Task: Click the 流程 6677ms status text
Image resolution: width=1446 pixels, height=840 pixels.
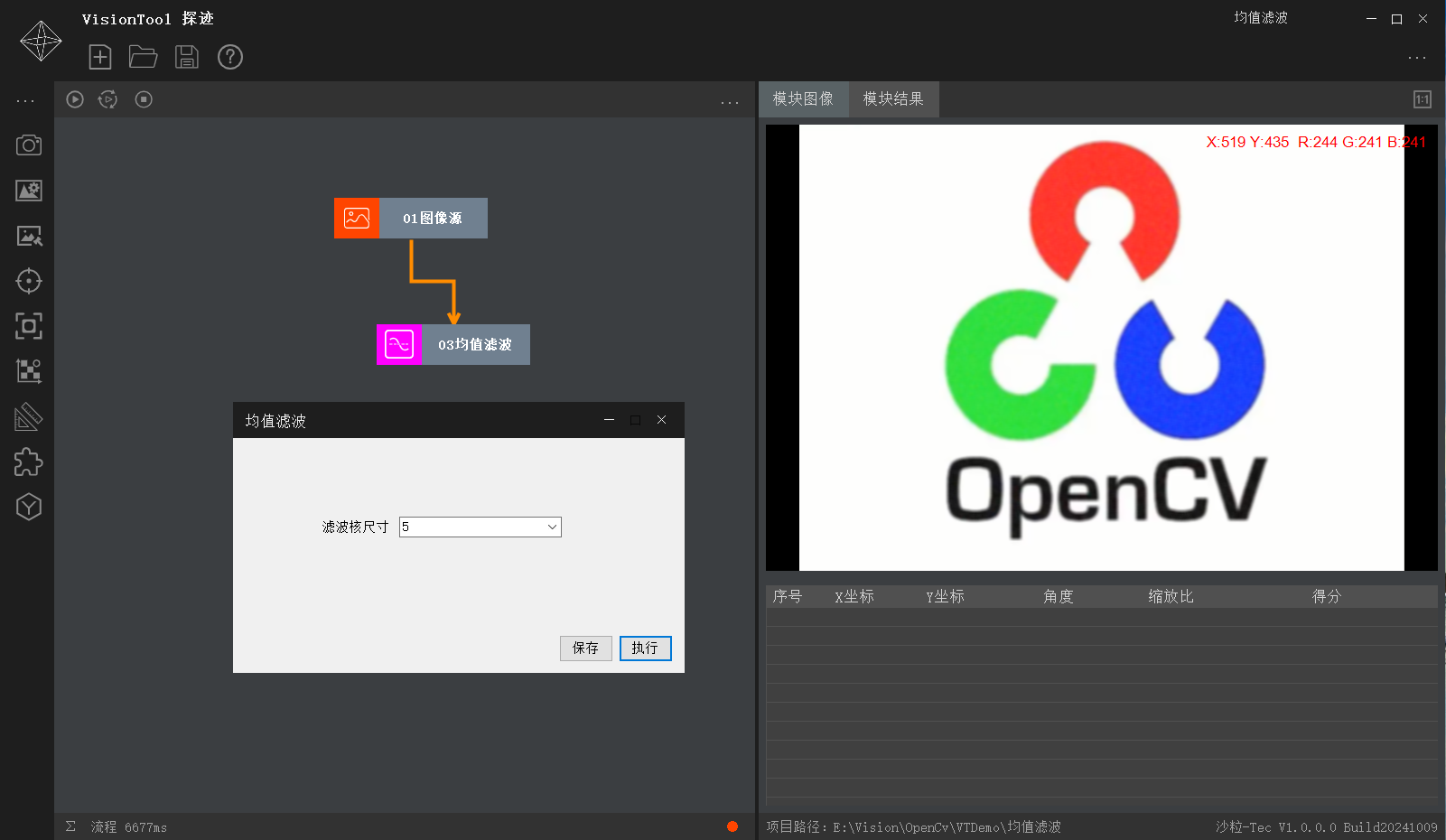Action: [128, 826]
